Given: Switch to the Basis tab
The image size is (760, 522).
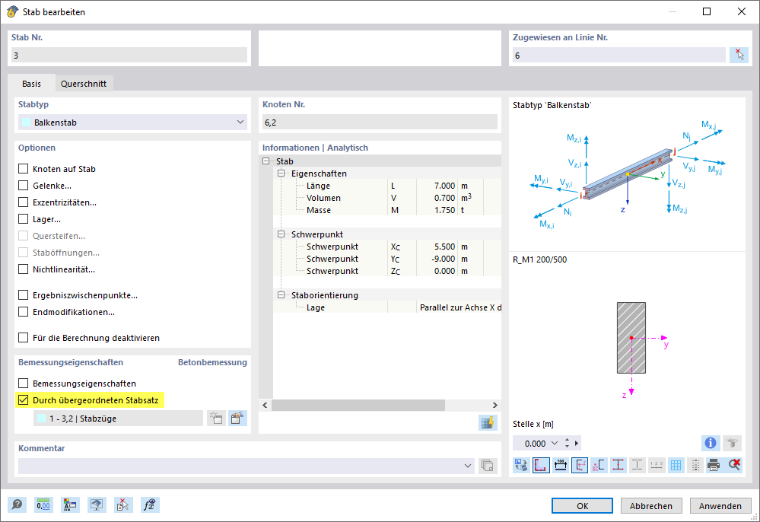Looking at the screenshot, I should point(32,83).
